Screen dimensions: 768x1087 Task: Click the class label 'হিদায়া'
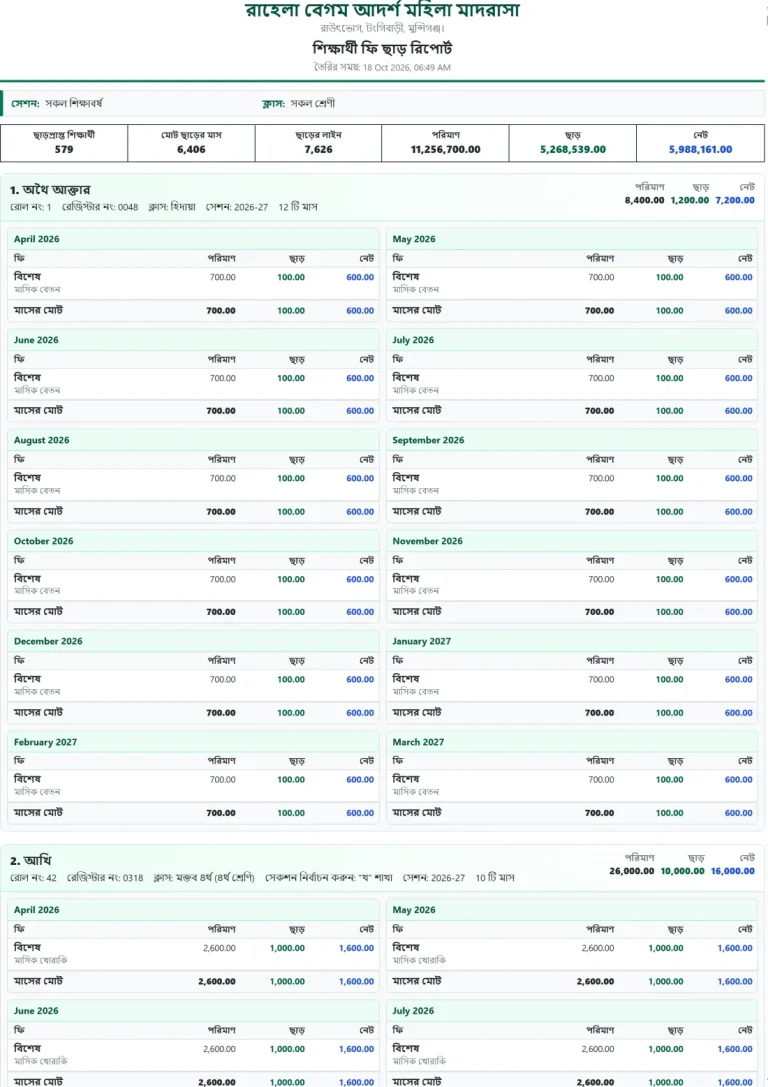tap(183, 207)
